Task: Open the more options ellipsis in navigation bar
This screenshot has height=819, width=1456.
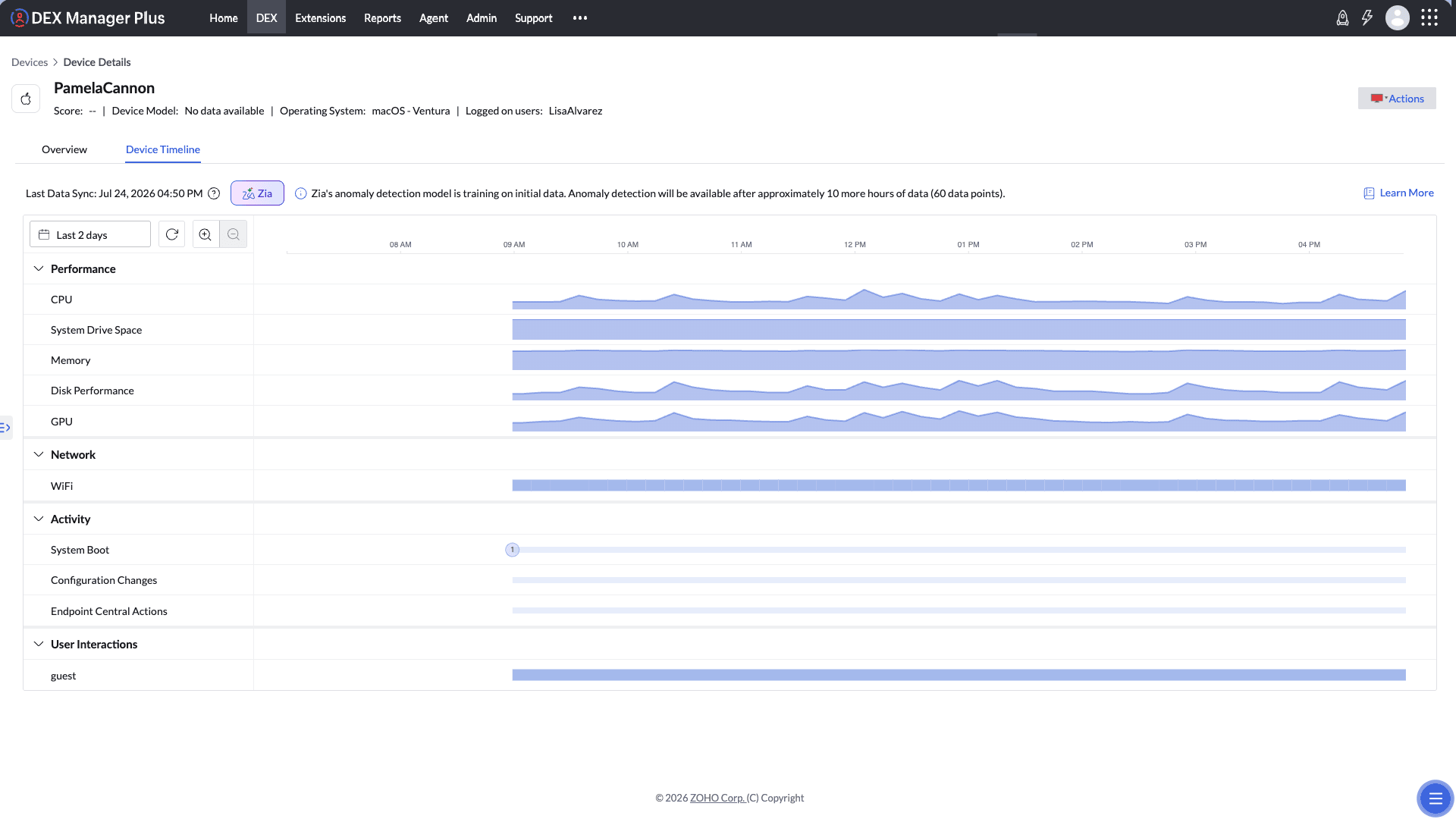Action: tap(580, 18)
